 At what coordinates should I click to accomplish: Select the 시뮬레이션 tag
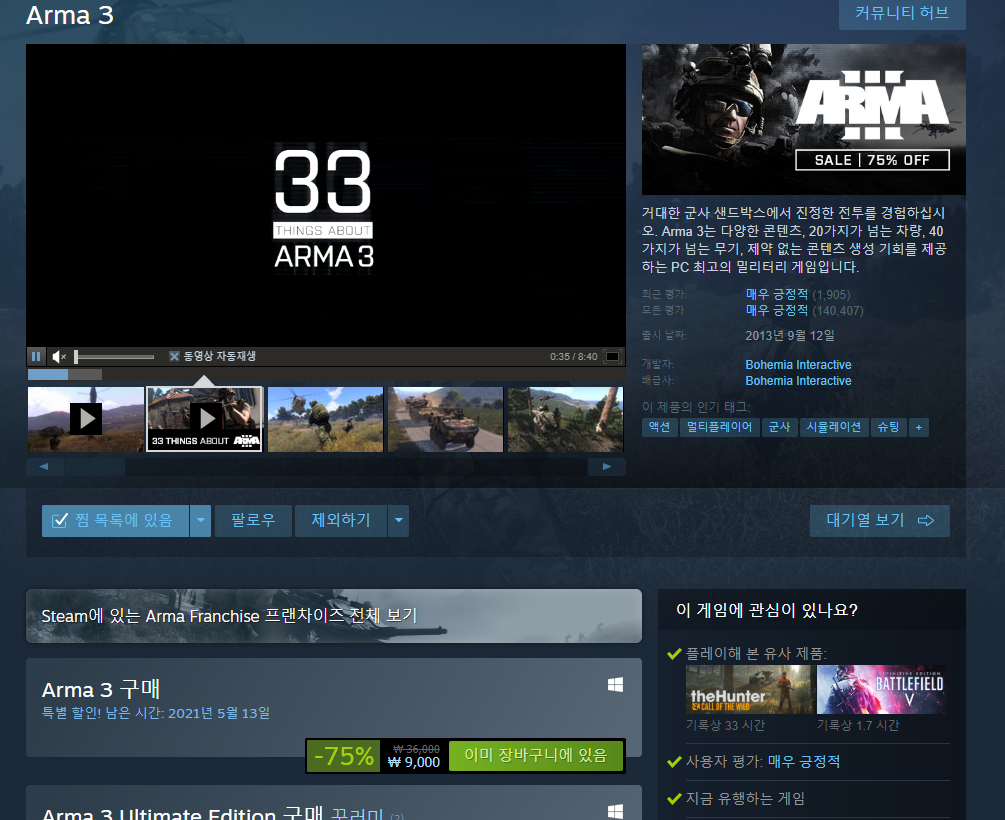pos(834,427)
